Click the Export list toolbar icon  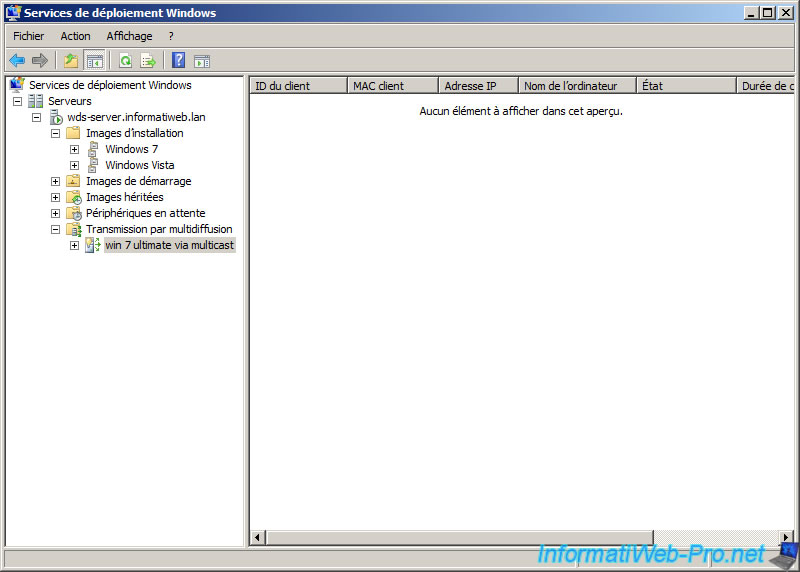[x=148, y=61]
